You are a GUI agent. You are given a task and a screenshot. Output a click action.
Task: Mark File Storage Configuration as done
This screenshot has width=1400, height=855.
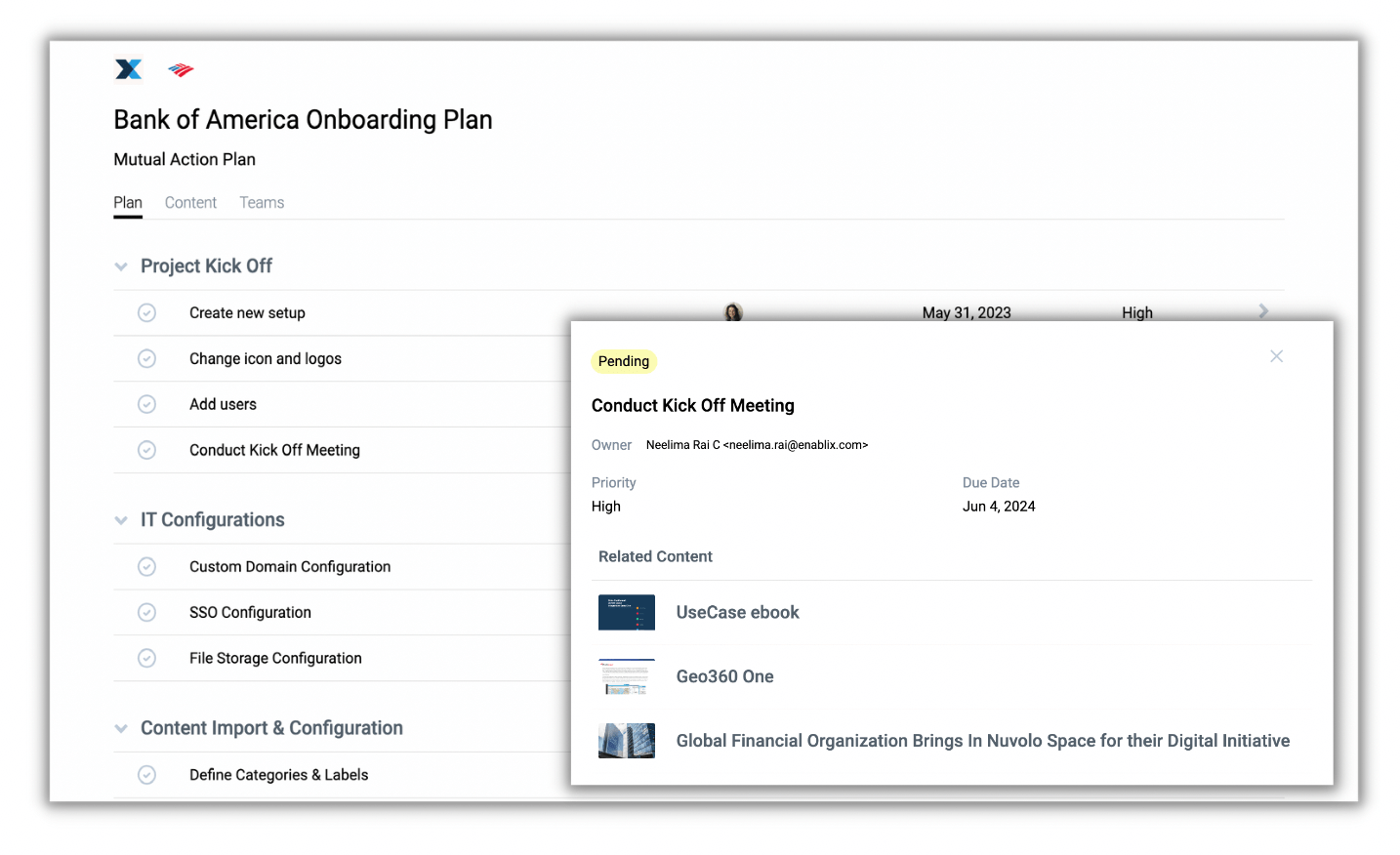(146, 659)
